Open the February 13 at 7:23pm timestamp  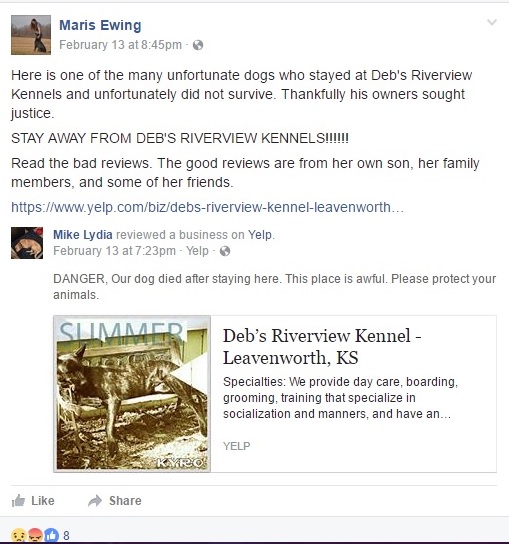point(114,251)
